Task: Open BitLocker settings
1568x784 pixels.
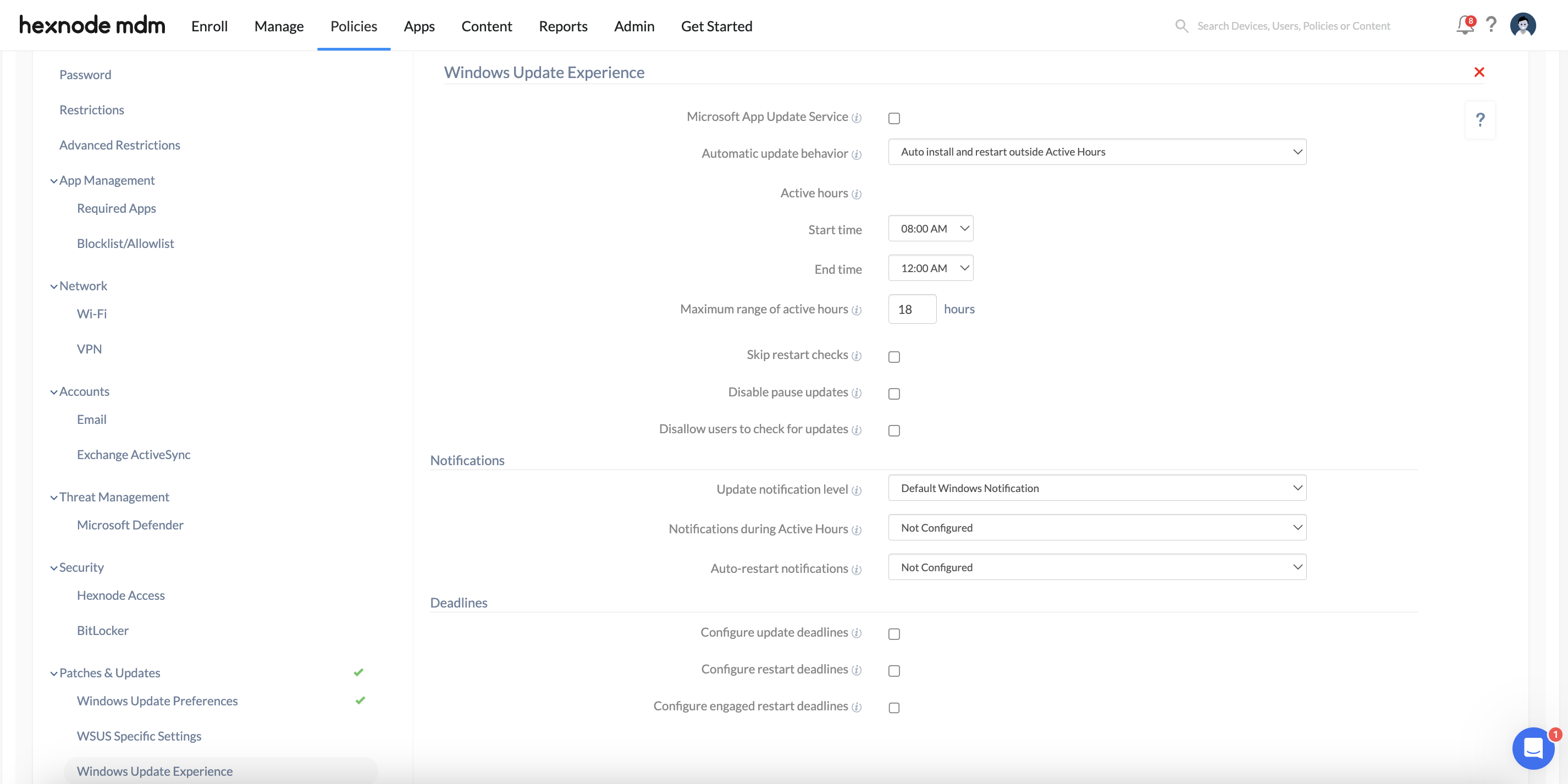Action: pyautogui.click(x=102, y=631)
